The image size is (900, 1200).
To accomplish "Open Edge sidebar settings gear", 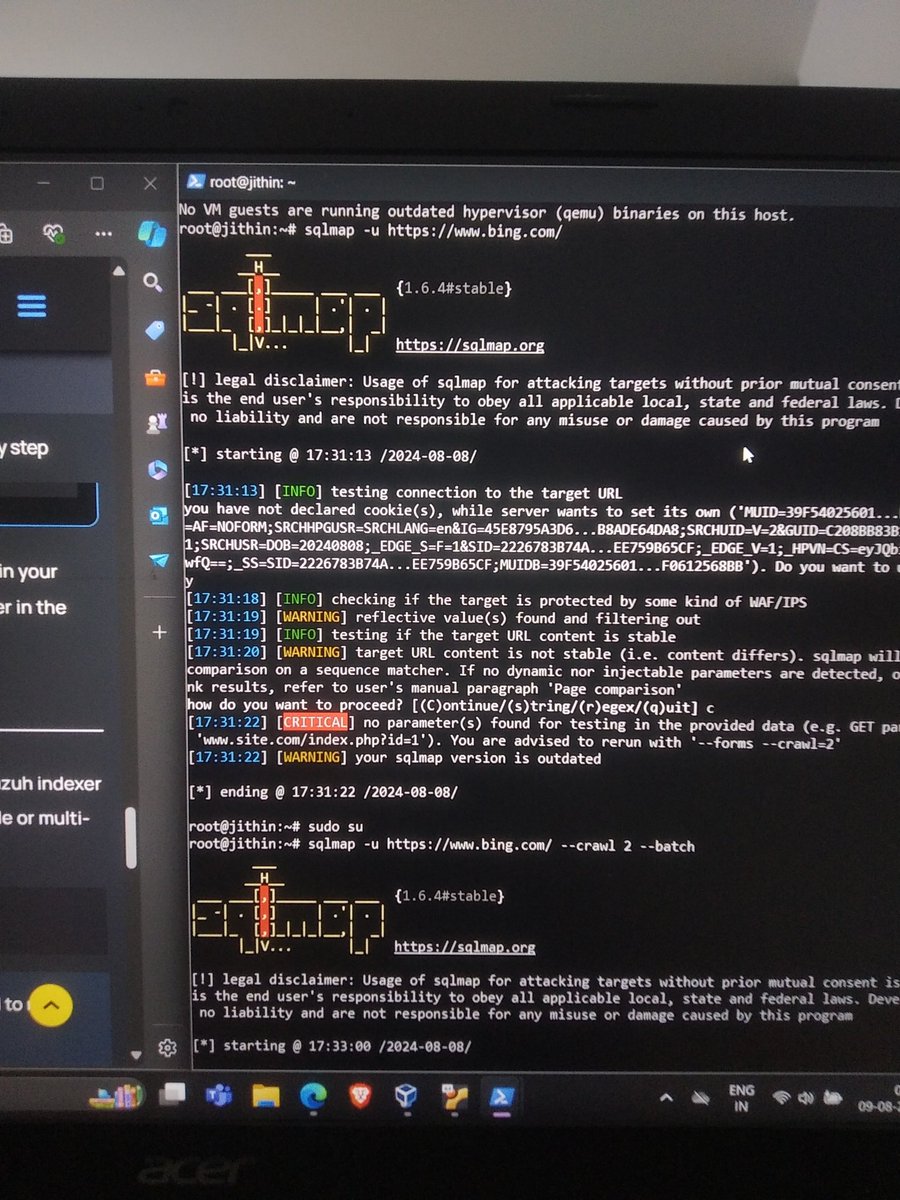I will (167, 1047).
